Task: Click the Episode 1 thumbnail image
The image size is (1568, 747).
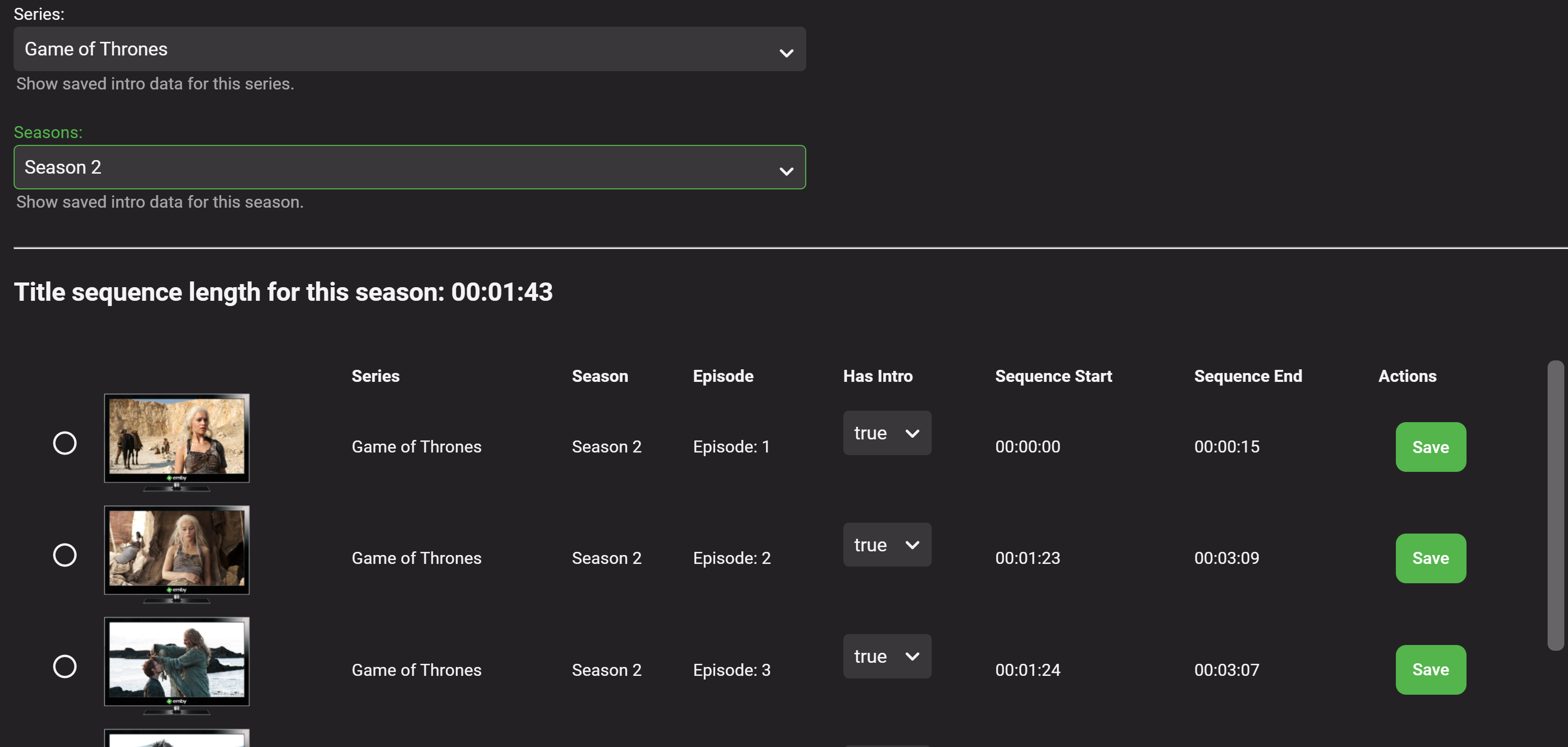Action: coord(176,439)
